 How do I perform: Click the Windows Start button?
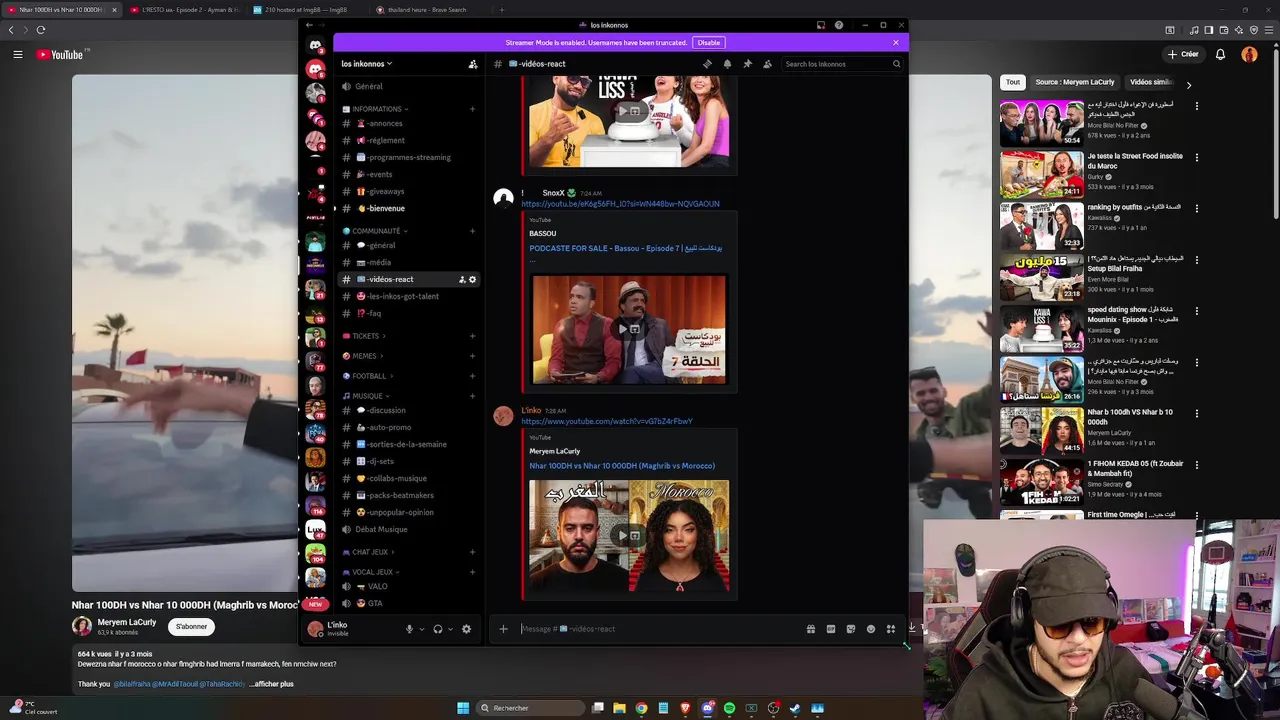463,708
